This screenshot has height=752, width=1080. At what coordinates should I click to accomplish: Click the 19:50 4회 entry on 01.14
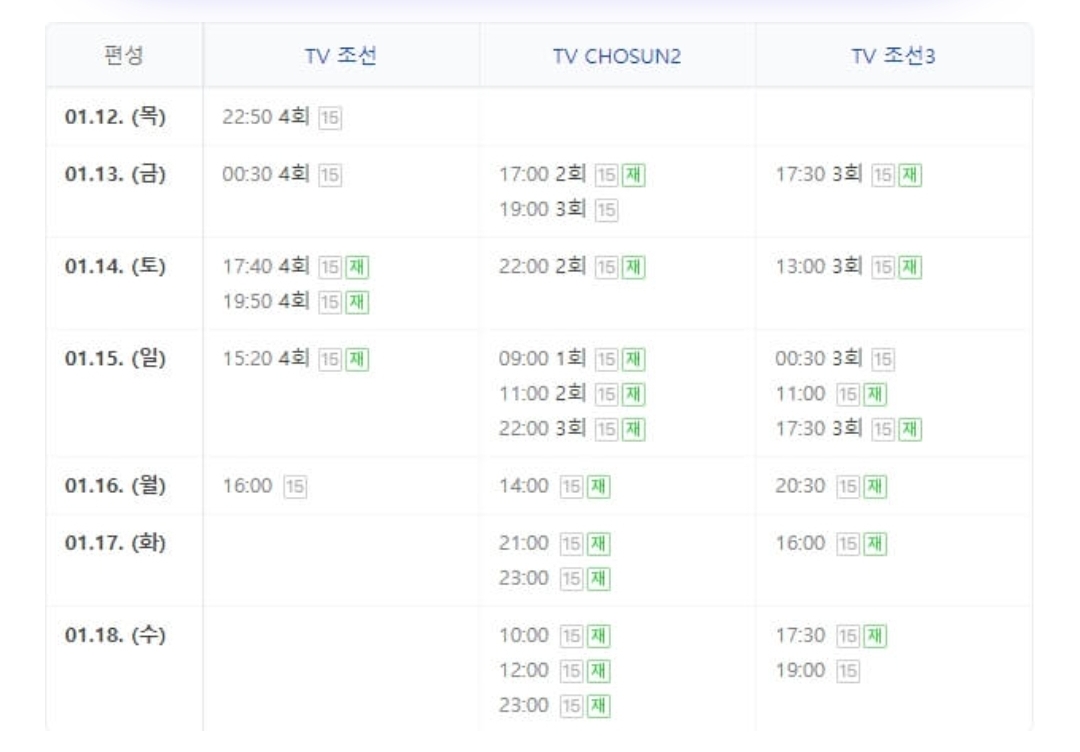click(265, 301)
